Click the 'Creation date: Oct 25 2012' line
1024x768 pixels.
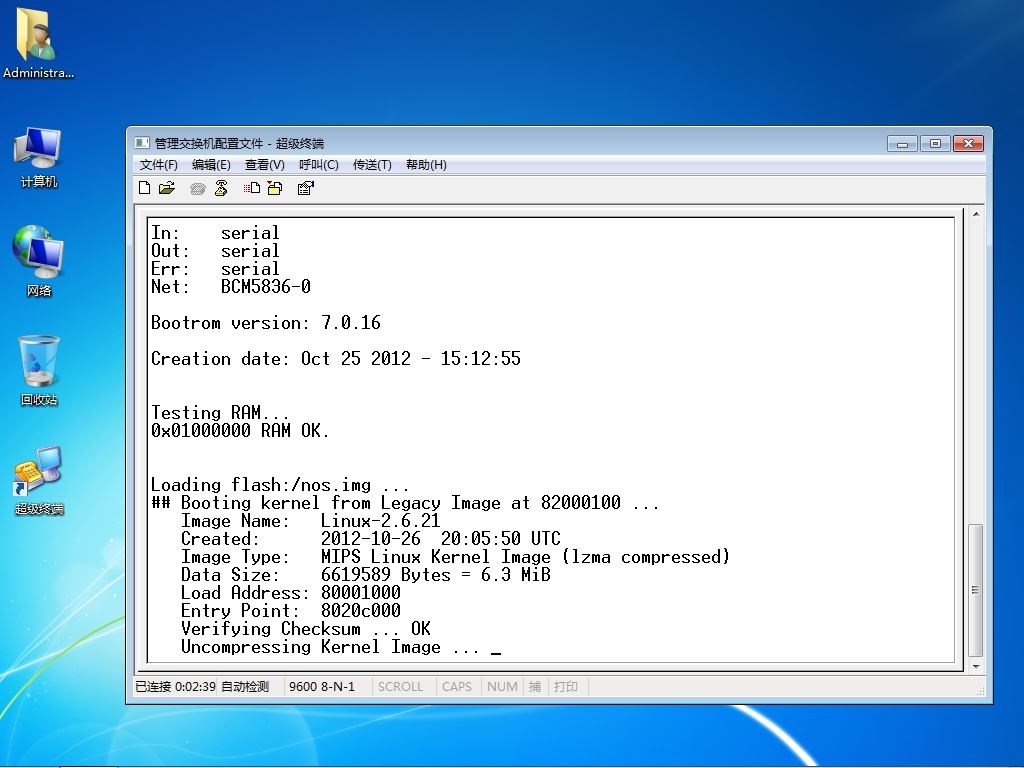tap(336, 359)
